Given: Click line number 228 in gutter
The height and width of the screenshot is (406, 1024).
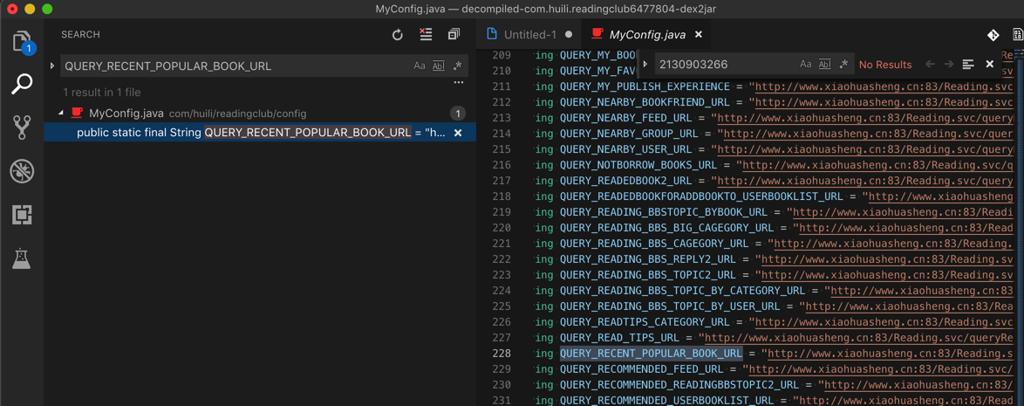Looking at the screenshot, I should click(502, 353).
